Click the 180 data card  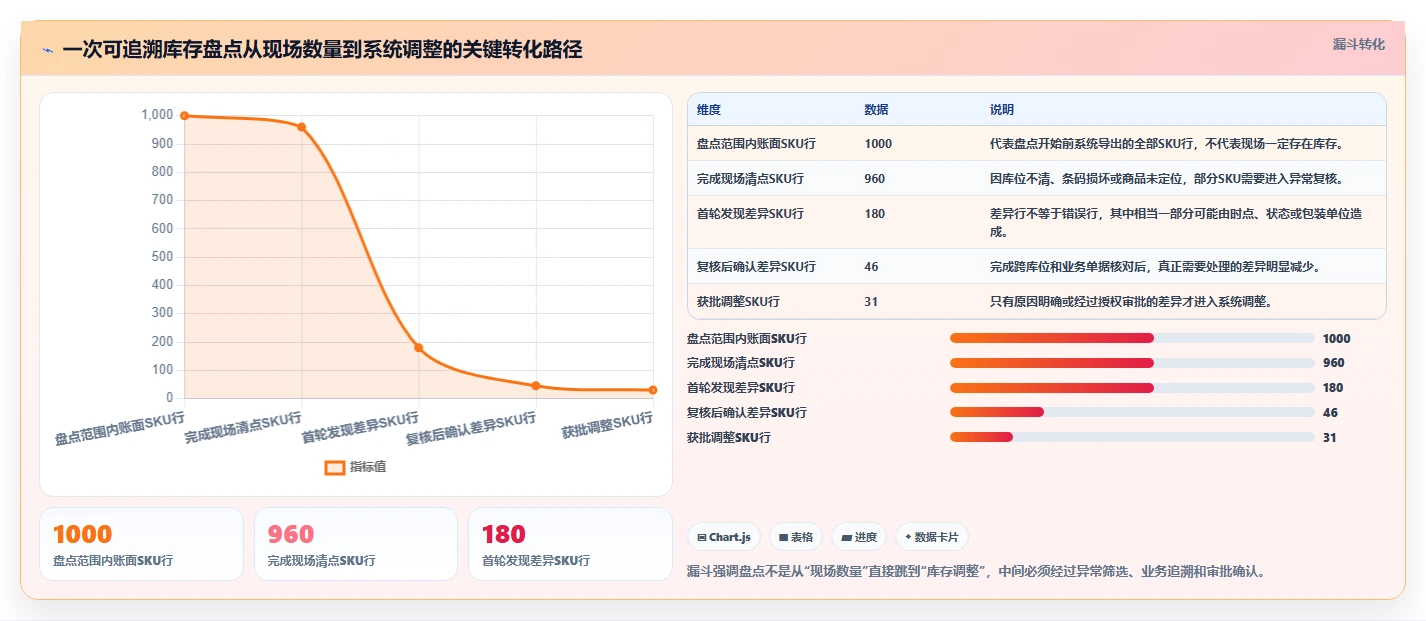pyautogui.click(x=570, y=544)
